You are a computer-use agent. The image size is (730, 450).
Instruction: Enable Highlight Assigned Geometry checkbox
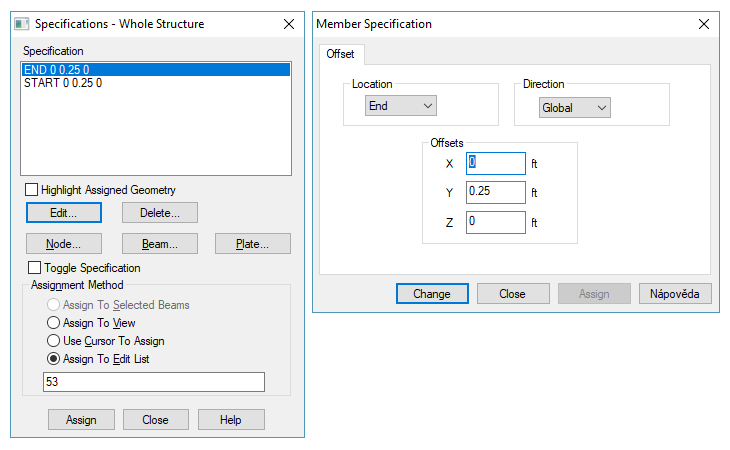(x=32, y=190)
